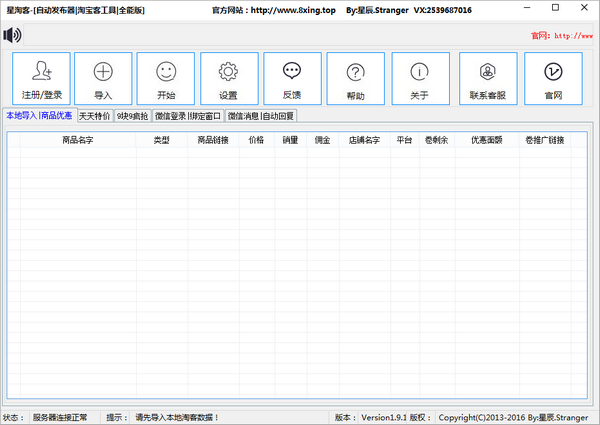Click the 请先导入本地淘客数据 hint text
This screenshot has width=600, height=425.
click(177, 417)
